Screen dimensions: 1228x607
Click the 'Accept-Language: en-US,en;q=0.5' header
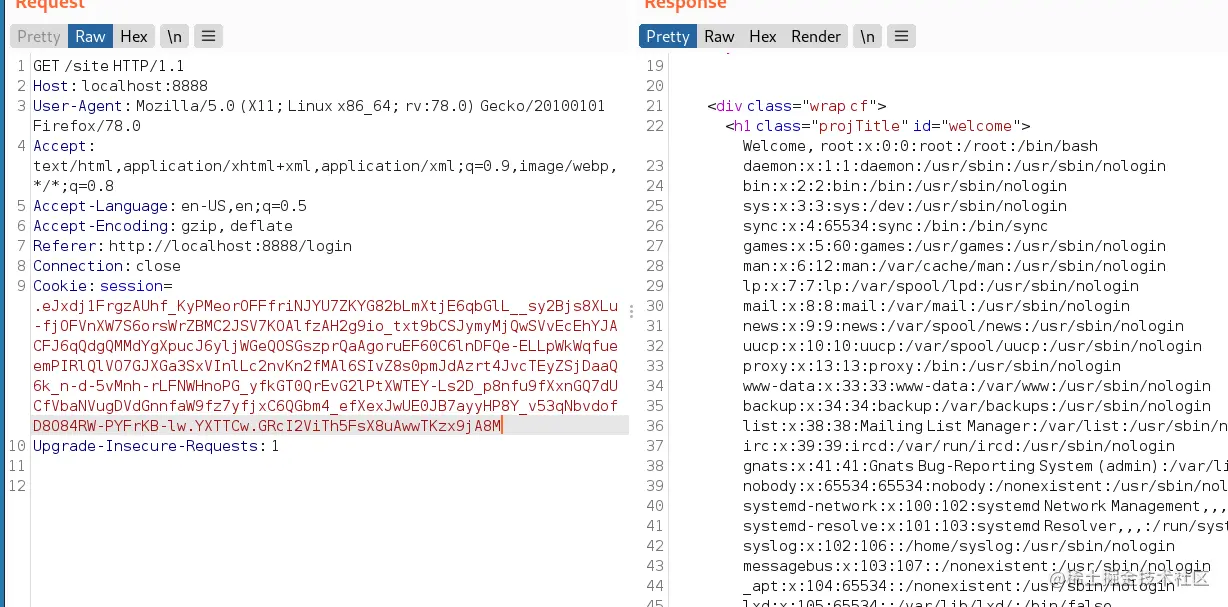pyautogui.click(x=170, y=206)
